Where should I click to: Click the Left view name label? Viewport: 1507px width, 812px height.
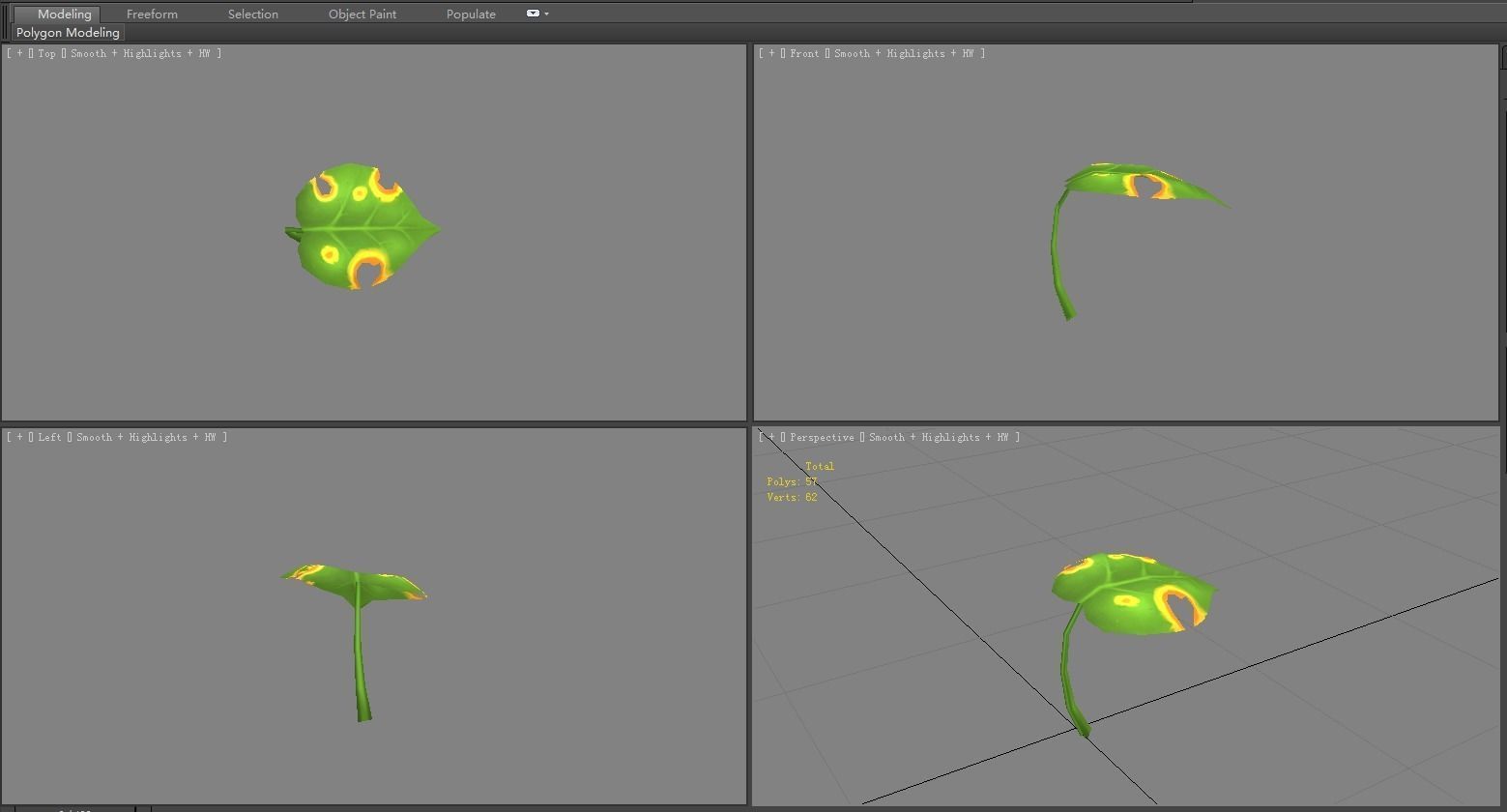(x=49, y=438)
